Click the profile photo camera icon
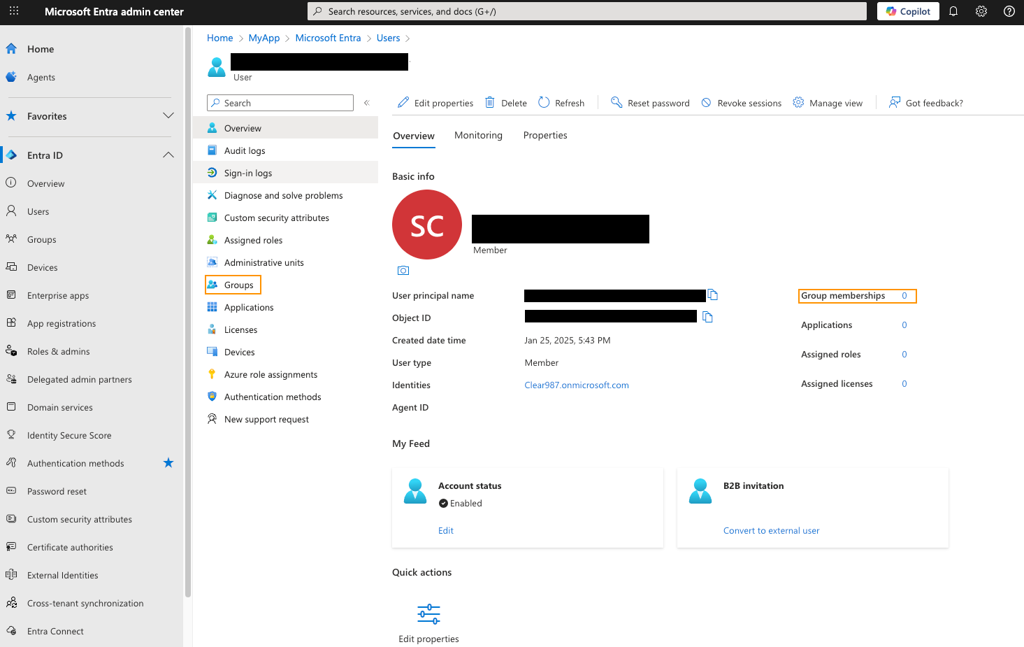The image size is (1024, 647). click(403, 270)
